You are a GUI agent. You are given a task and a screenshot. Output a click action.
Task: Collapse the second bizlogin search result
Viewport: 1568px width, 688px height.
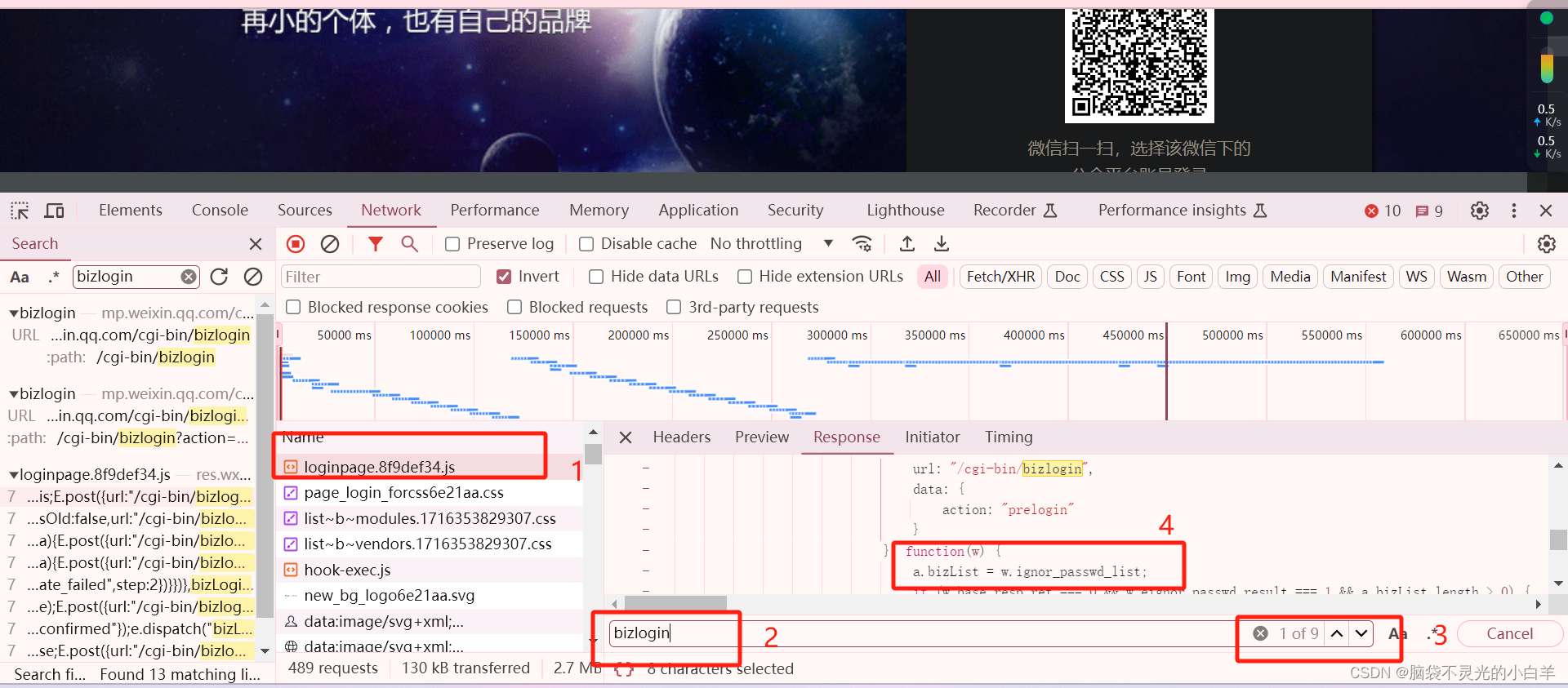tap(14, 393)
